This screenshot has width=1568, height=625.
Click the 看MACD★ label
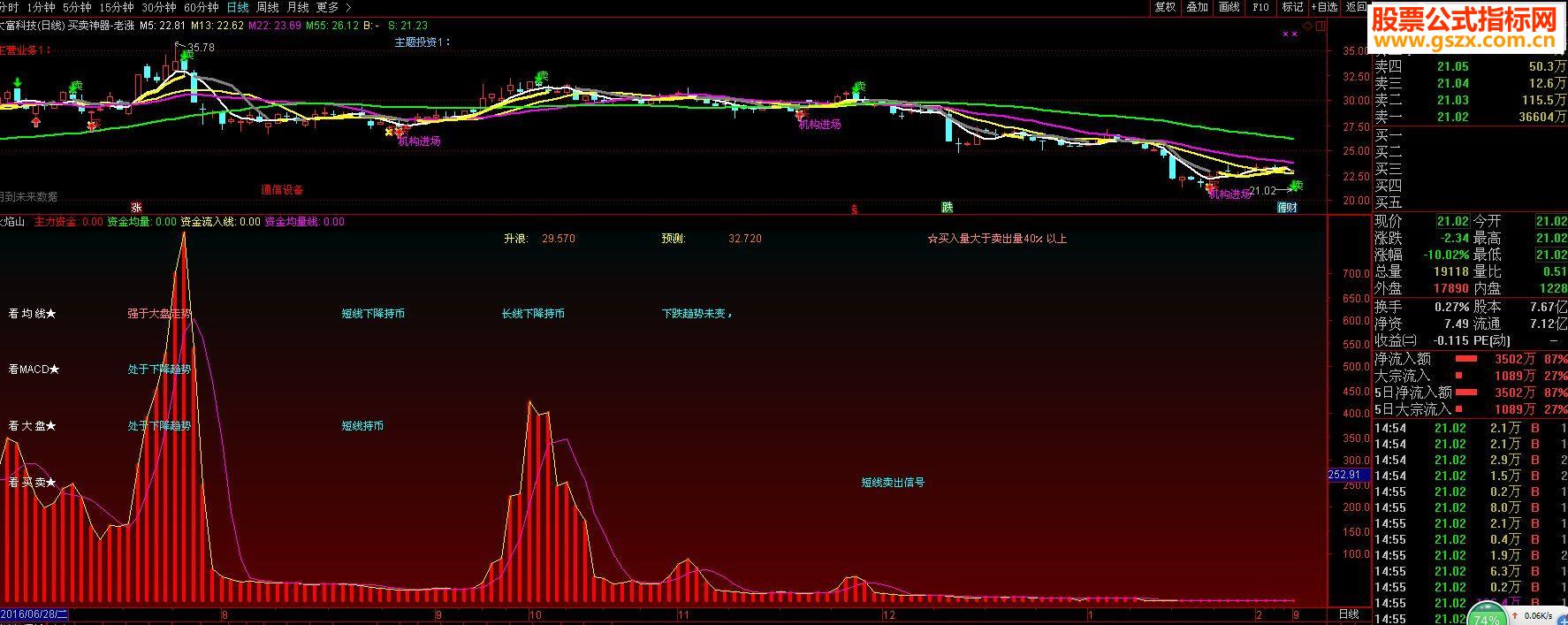tap(34, 369)
